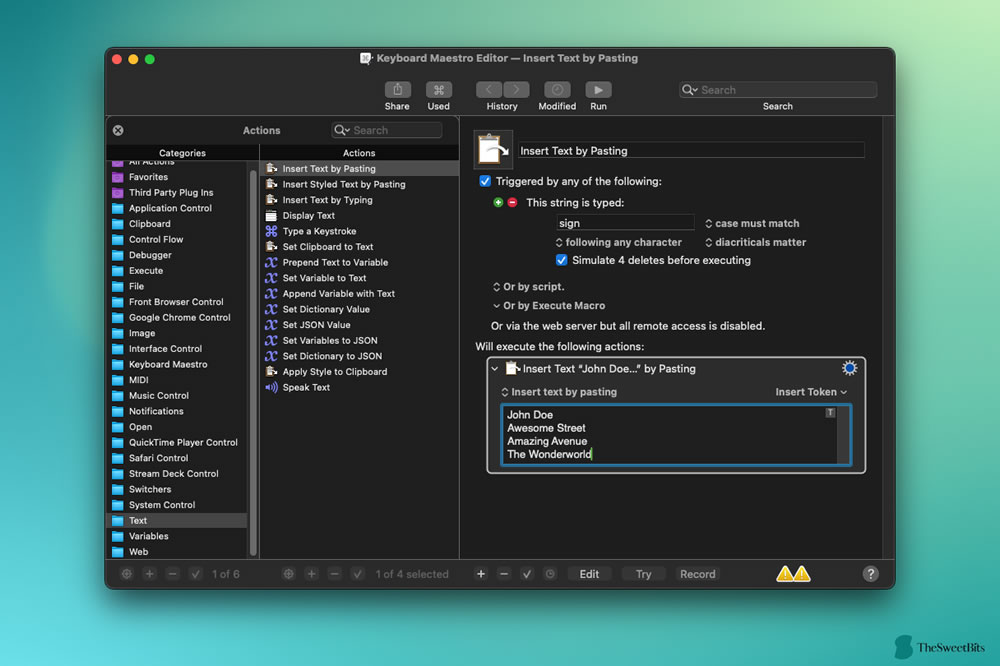Click the Categories column header

point(182,153)
